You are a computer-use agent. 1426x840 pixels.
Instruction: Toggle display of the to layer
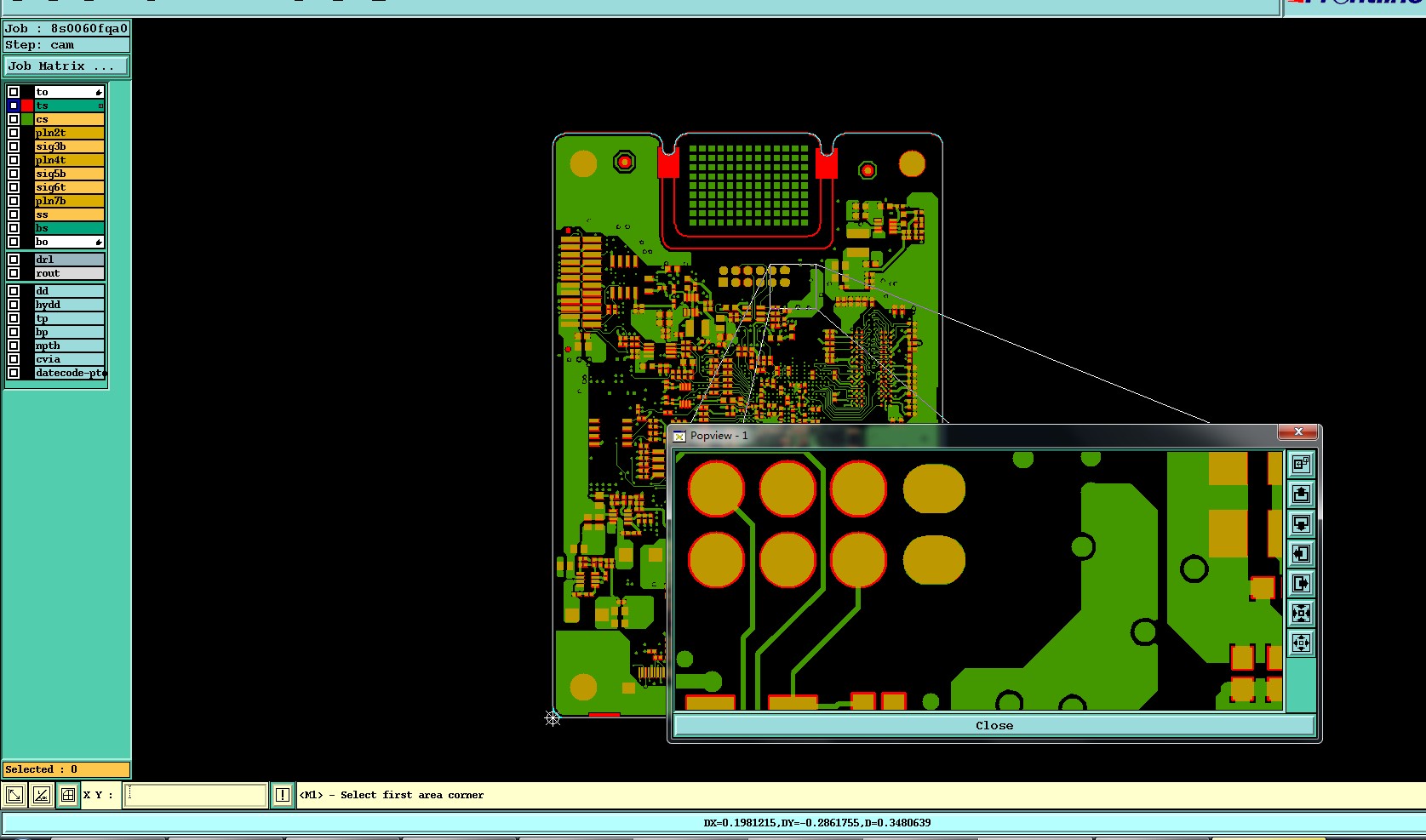(14, 92)
